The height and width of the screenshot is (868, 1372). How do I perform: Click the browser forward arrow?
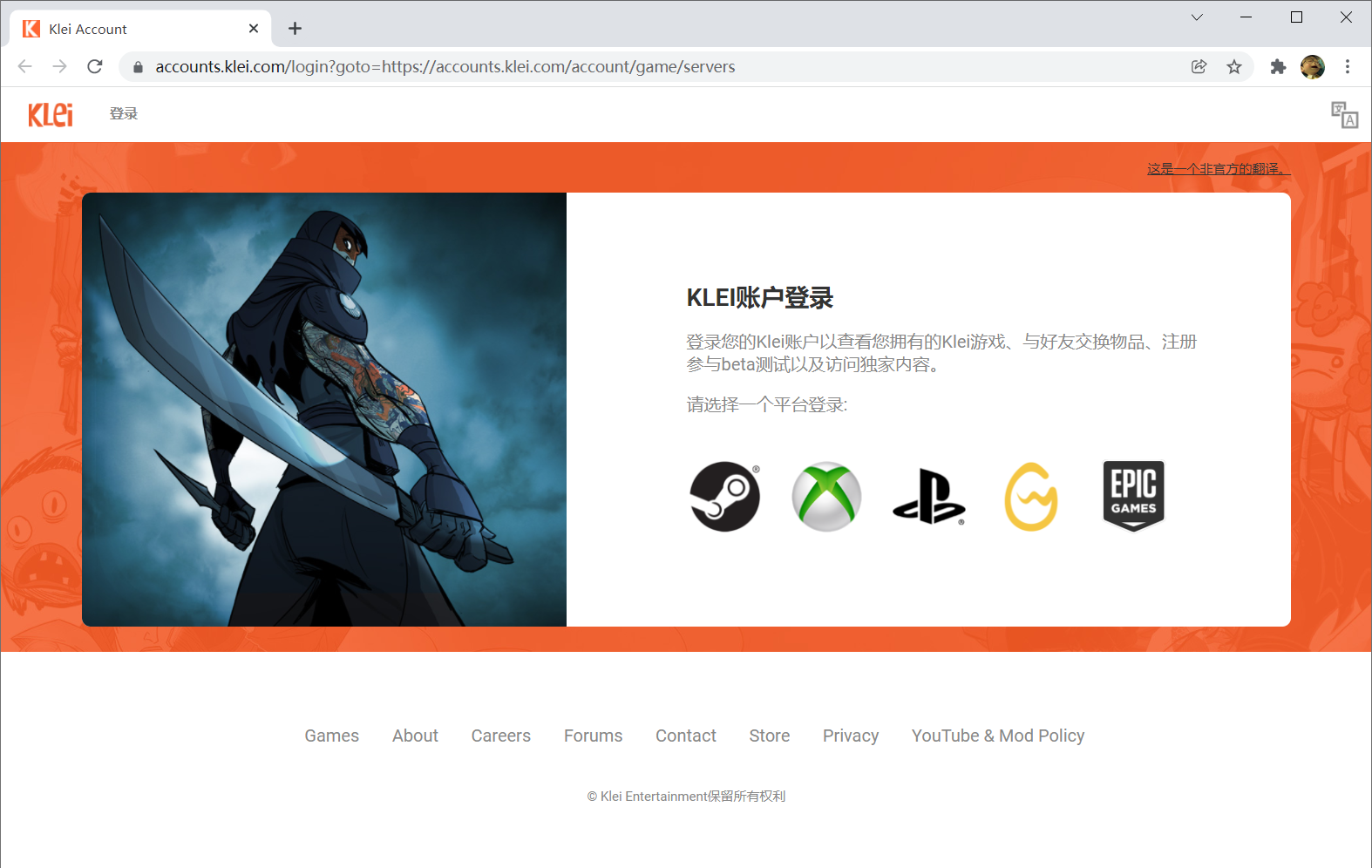point(59,66)
